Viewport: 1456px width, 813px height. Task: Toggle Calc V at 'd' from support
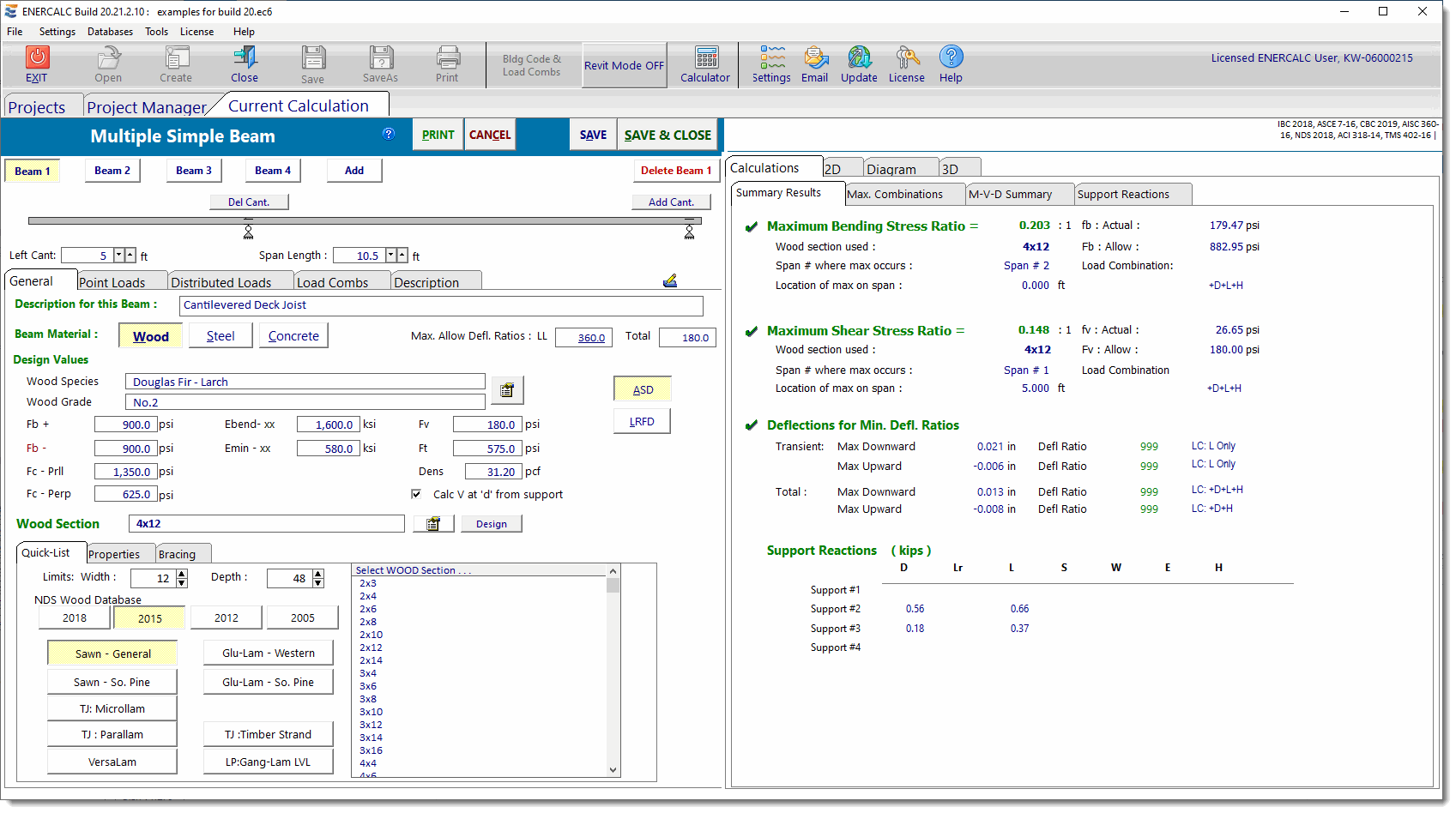(416, 494)
